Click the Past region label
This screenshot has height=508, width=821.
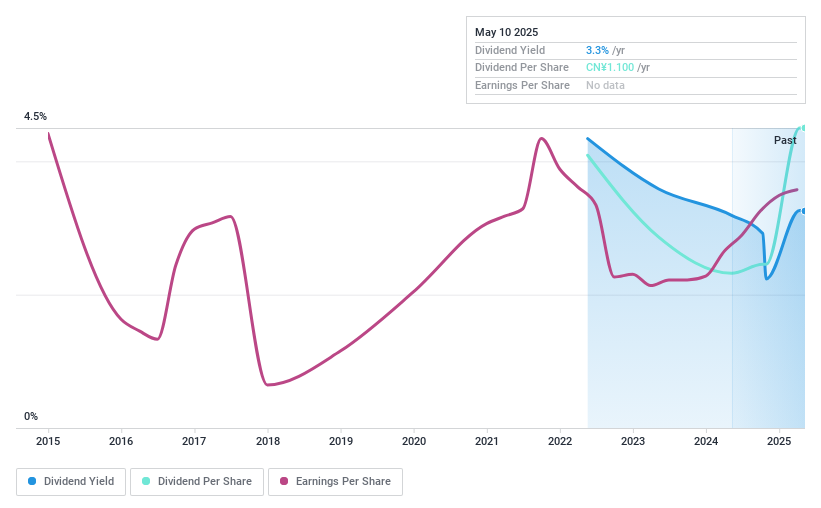point(785,140)
